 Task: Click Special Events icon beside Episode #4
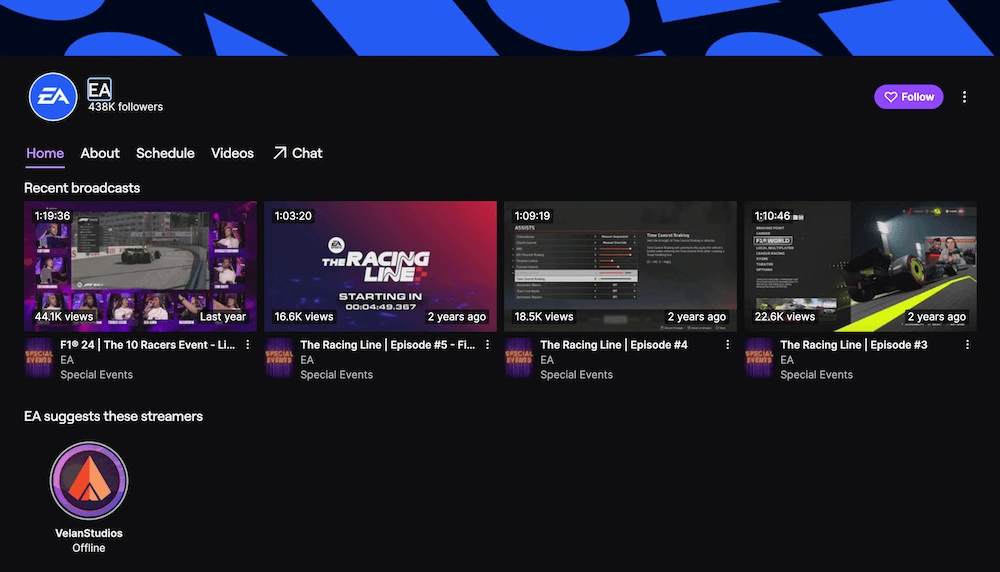tap(518, 358)
